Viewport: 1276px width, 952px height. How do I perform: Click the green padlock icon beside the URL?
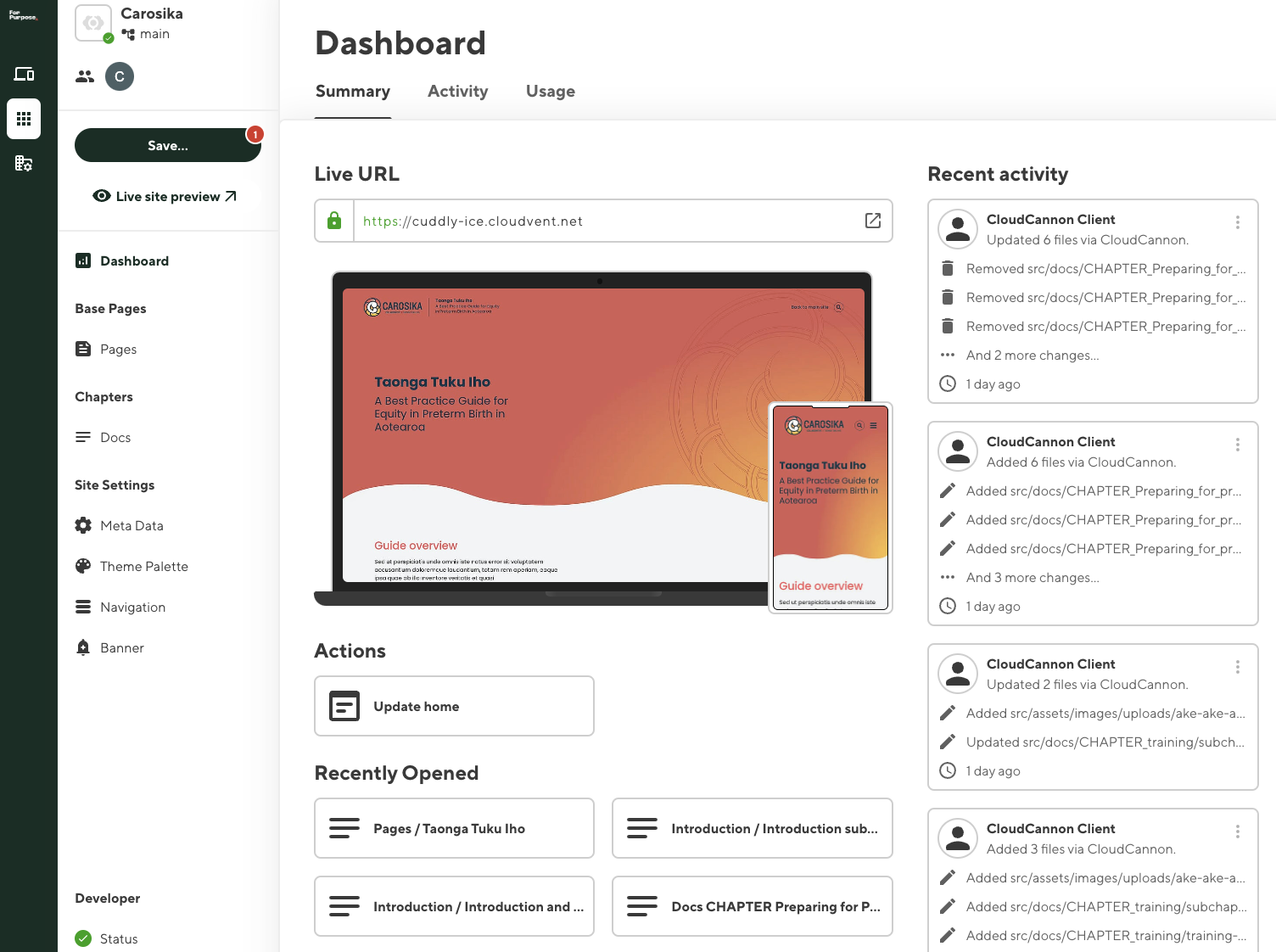pos(334,221)
